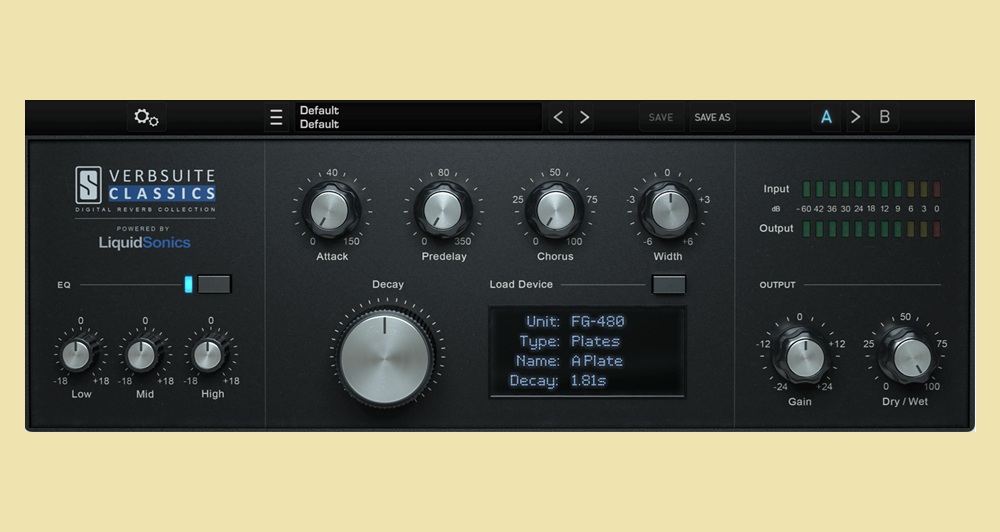Click the Dry / Wet knob

908,356
